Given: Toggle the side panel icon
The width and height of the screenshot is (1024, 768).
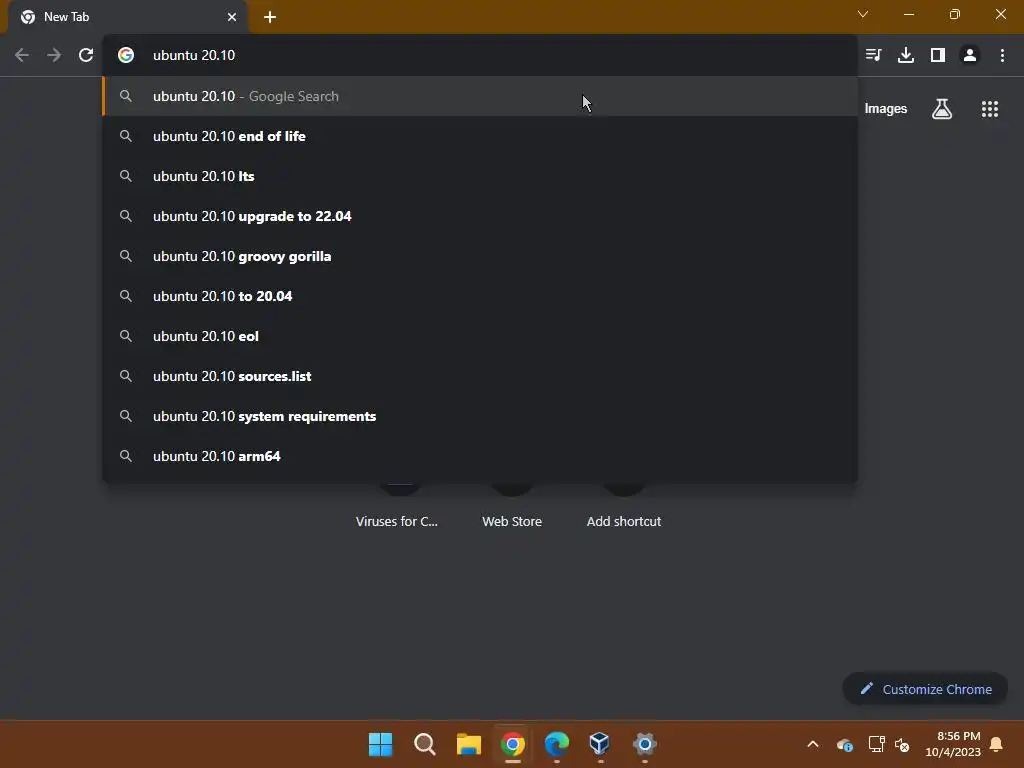Looking at the screenshot, I should click(938, 55).
